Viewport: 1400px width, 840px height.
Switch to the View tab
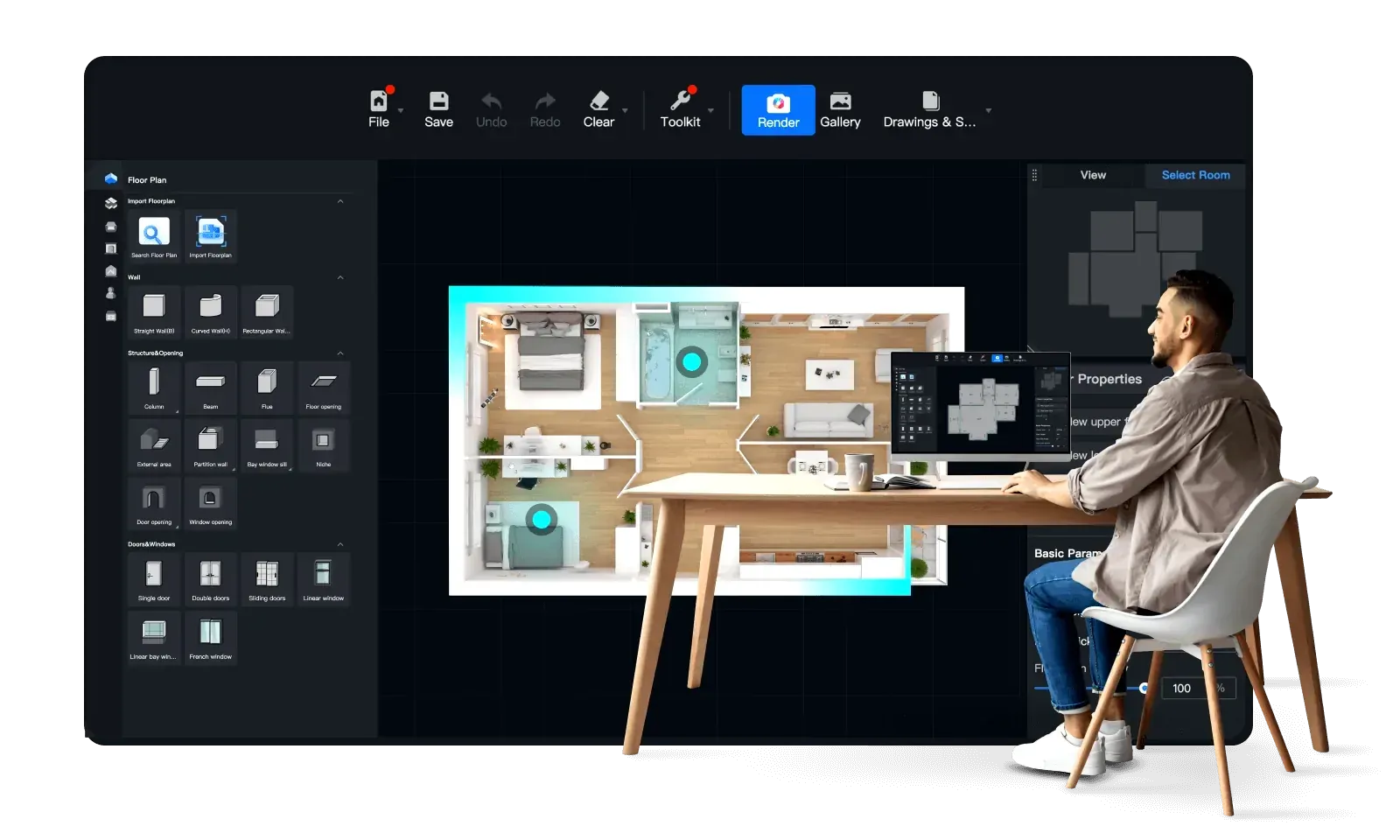(x=1092, y=175)
